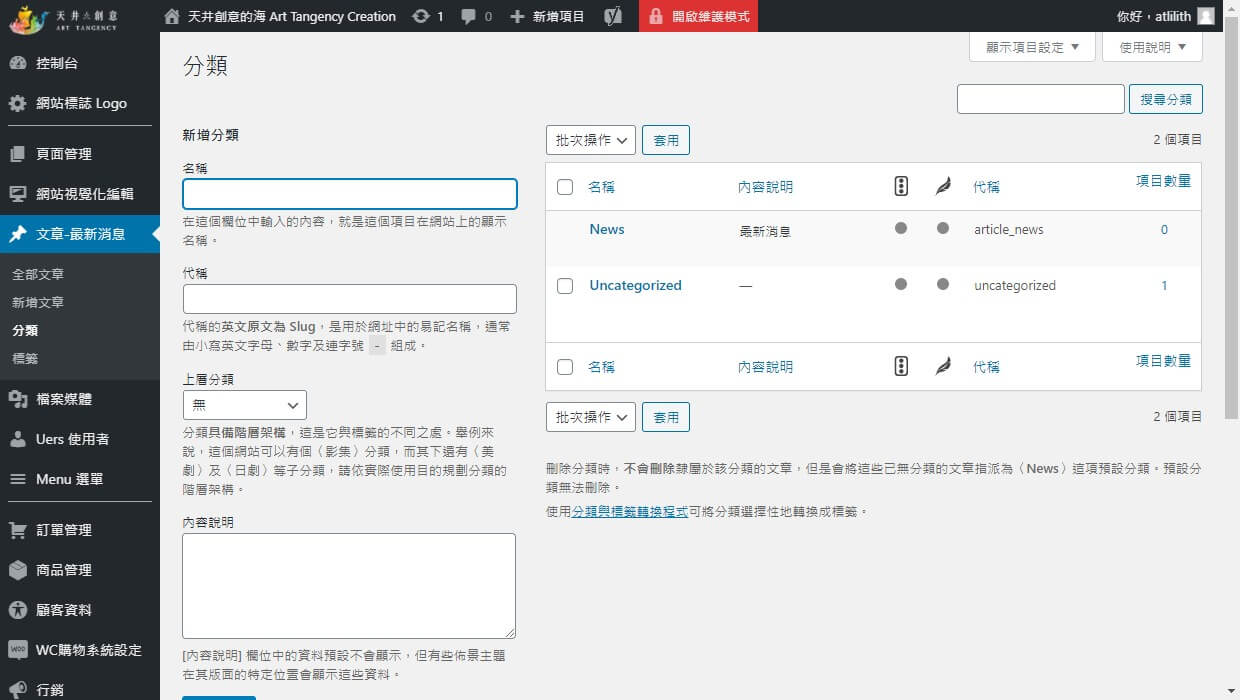Click the home icon in the admin bar
Image resolution: width=1240 pixels, height=700 pixels.
[172, 17]
